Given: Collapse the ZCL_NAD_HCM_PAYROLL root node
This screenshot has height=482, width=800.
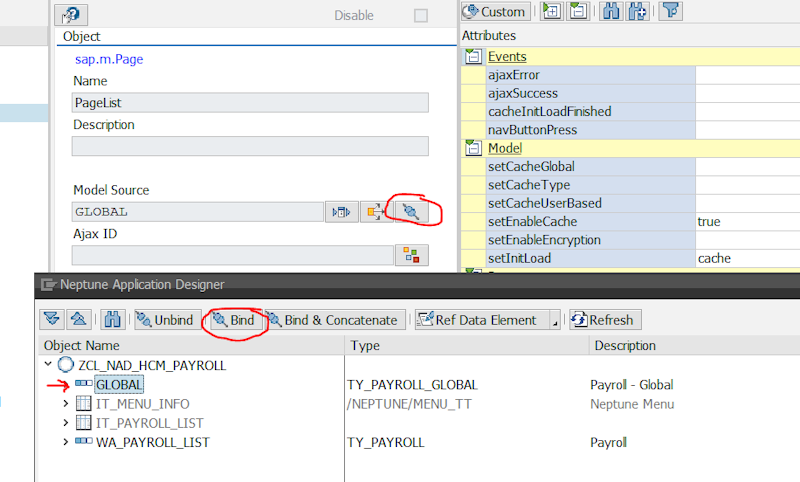Looking at the screenshot, I should coord(48,365).
